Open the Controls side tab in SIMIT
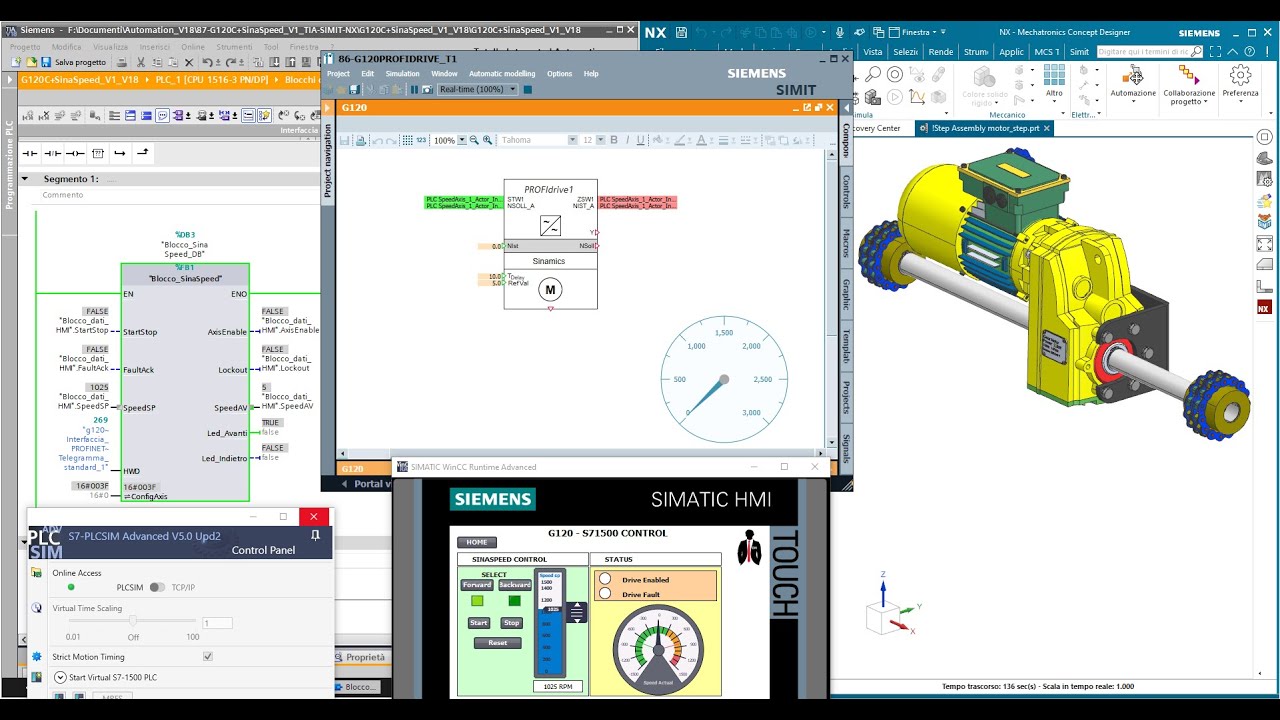 (x=846, y=191)
